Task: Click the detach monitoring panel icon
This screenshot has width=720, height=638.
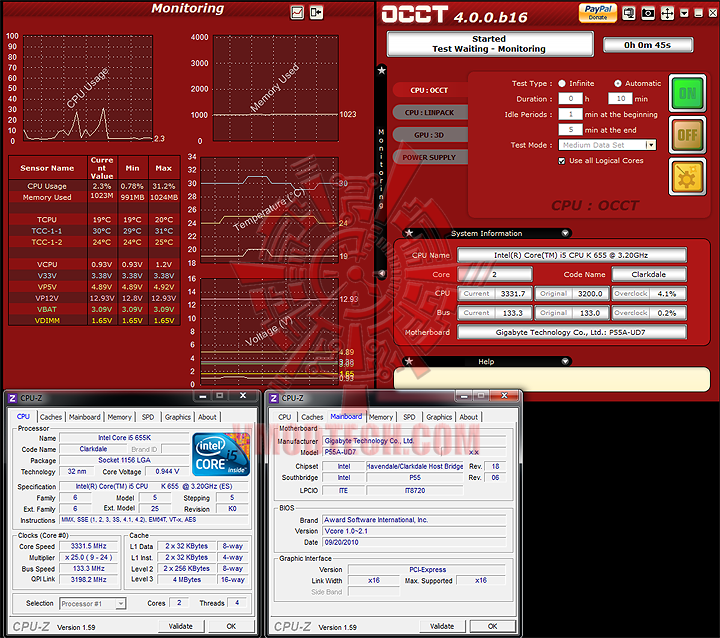Action: 316,12
